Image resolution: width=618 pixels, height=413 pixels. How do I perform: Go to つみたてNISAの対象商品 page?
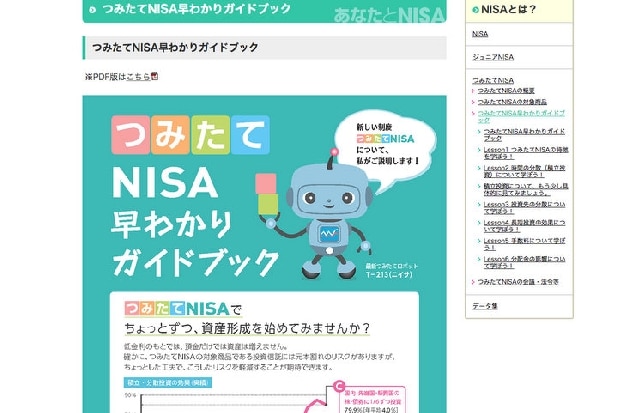512,102
